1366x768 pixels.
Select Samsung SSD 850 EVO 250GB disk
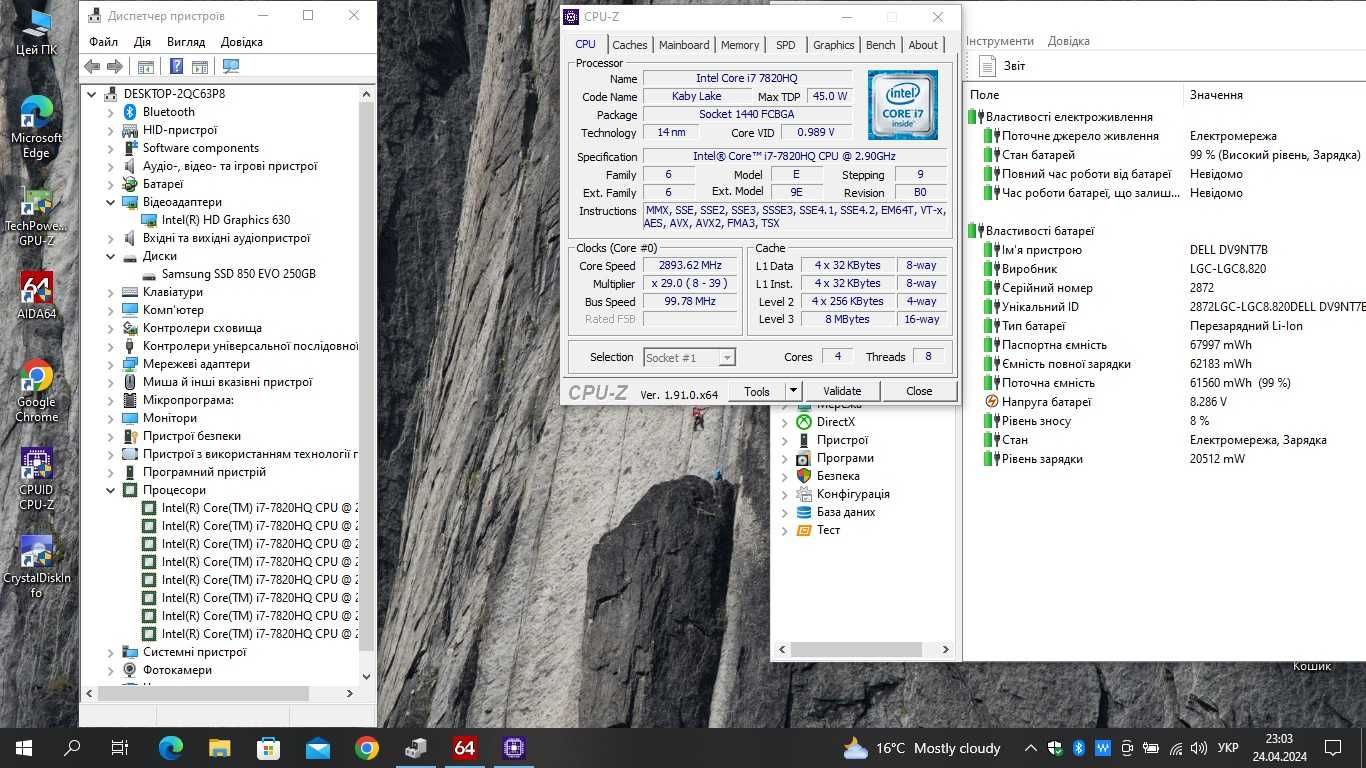pos(228,274)
